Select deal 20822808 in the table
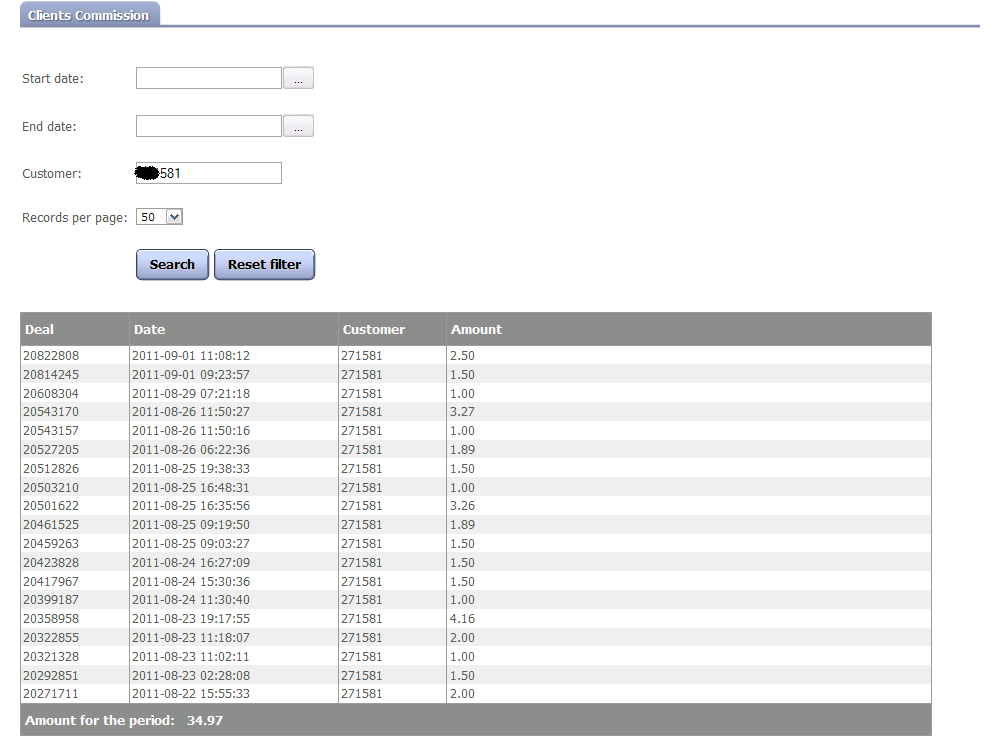Screen dimensions: 997x738 pyautogui.click(x=51, y=356)
